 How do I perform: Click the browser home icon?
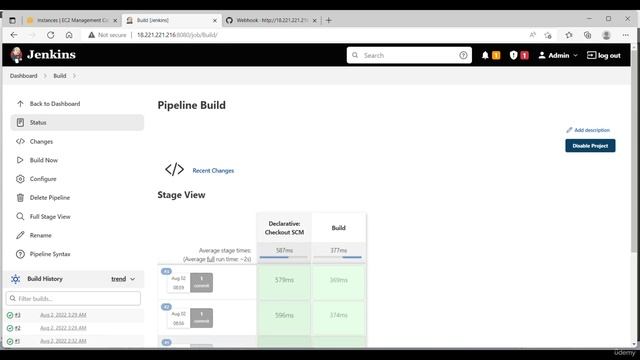click(x=69, y=35)
